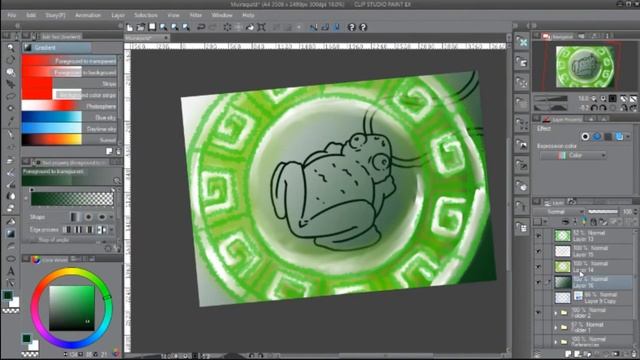
Task: Select the Photosphere gradient preset
Action: click(69, 106)
